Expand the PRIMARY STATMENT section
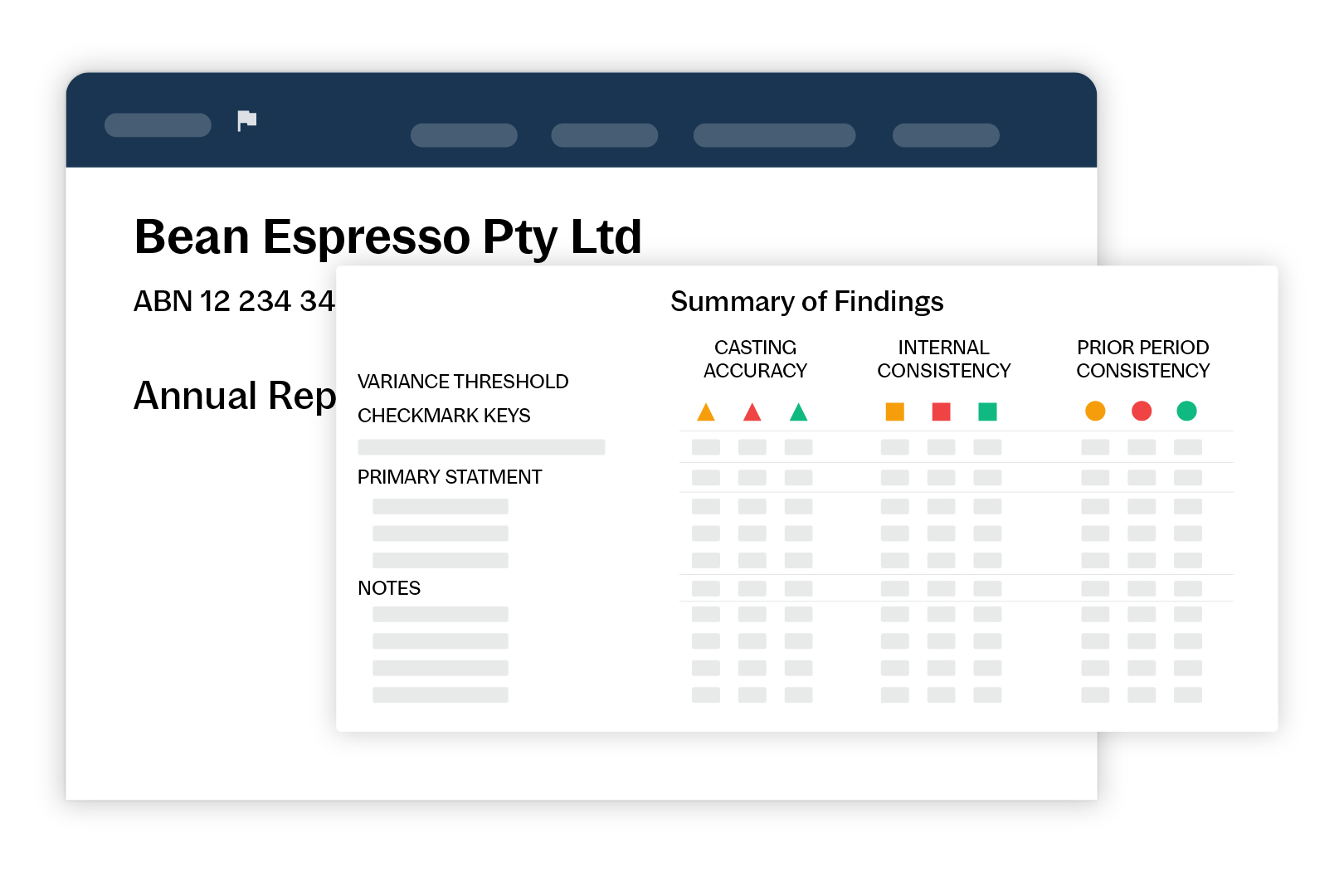This screenshot has width=1344, height=896. (x=449, y=476)
